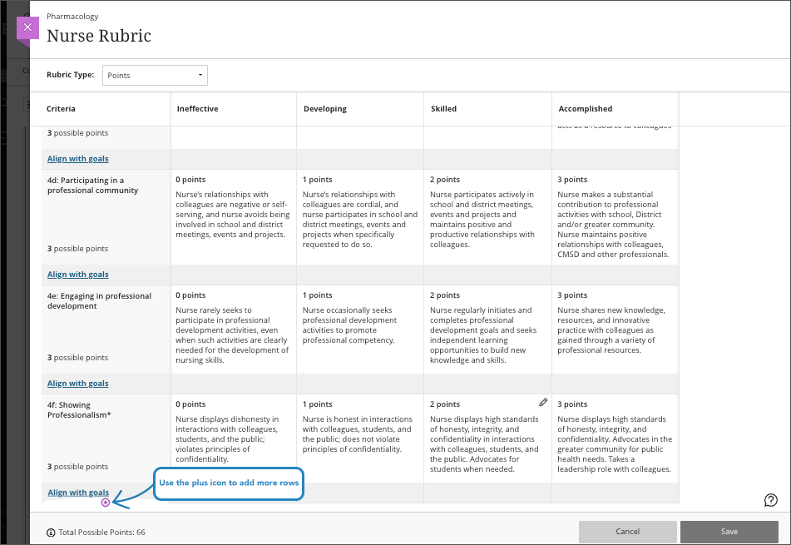Image resolution: width=791 pixels, height=545 pixels.
Task: Click Align with goals link above 4d row
Action: tap(78, 158)
